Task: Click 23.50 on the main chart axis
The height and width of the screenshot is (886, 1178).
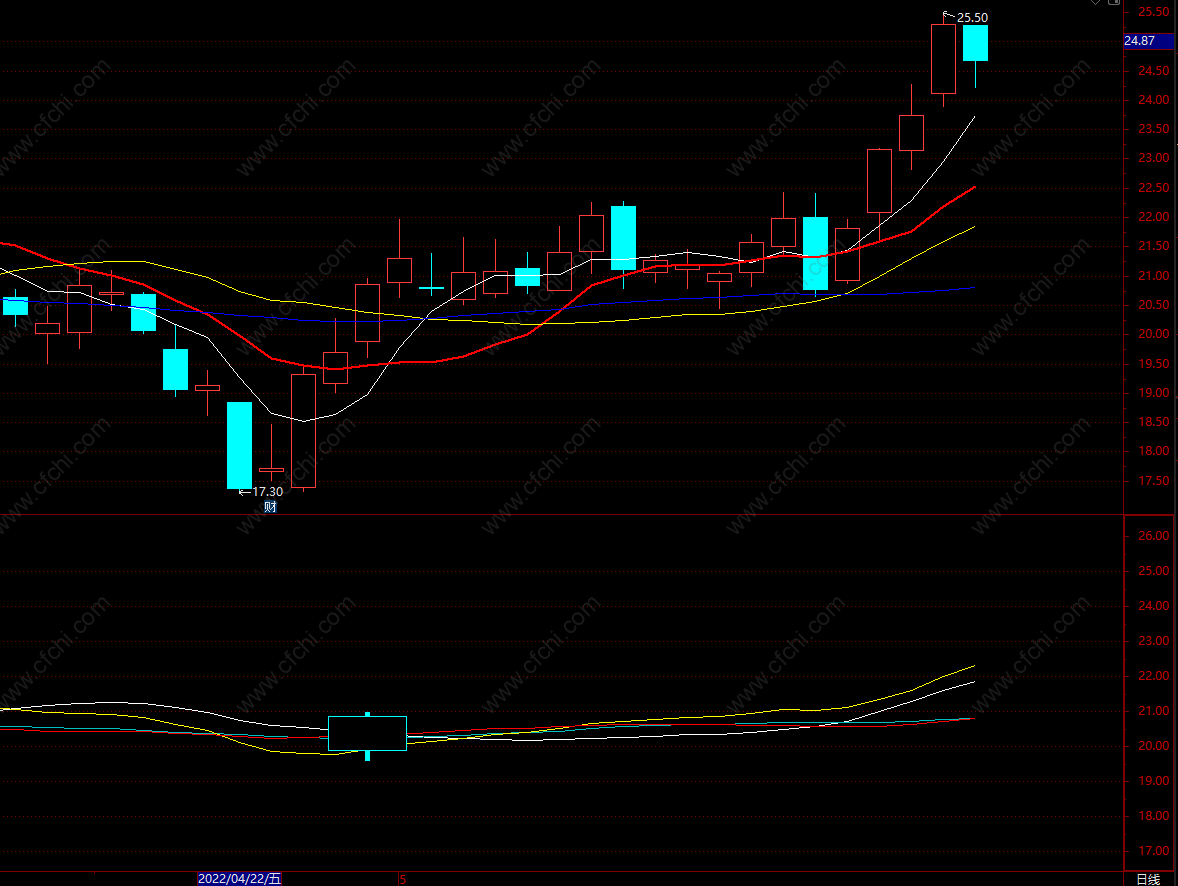Action: [x=1153, y=129]
